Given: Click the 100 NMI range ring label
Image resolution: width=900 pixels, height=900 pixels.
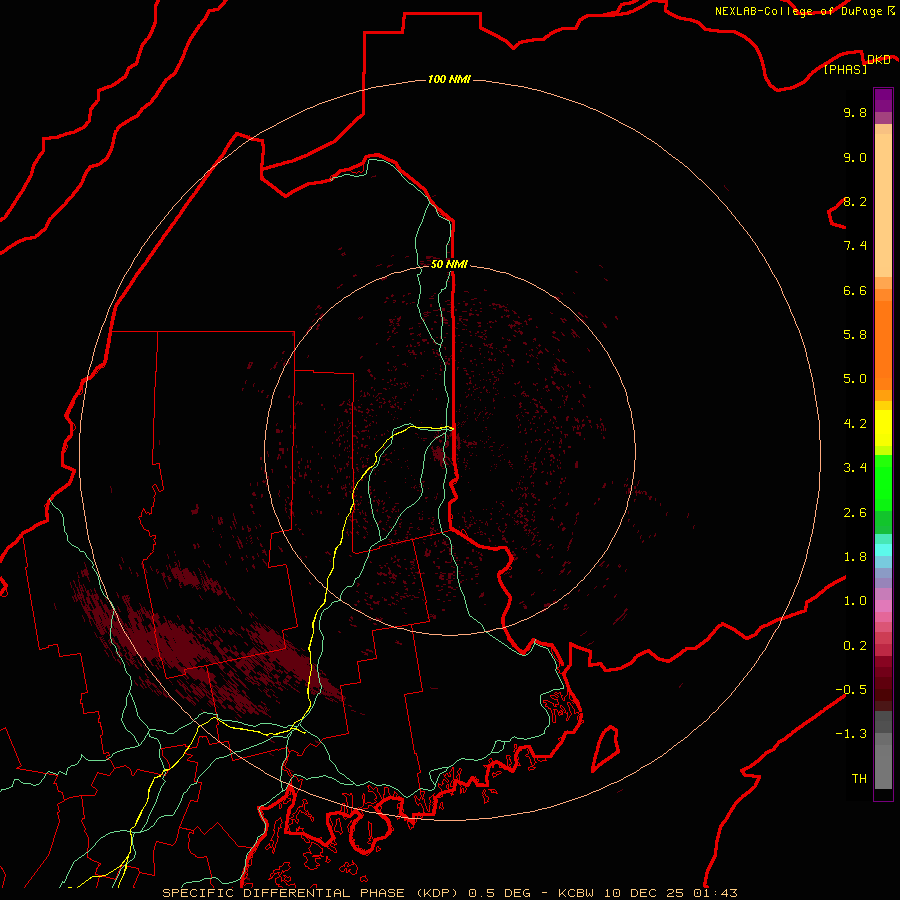Looking at the screenshot, I should pos(449,79).
